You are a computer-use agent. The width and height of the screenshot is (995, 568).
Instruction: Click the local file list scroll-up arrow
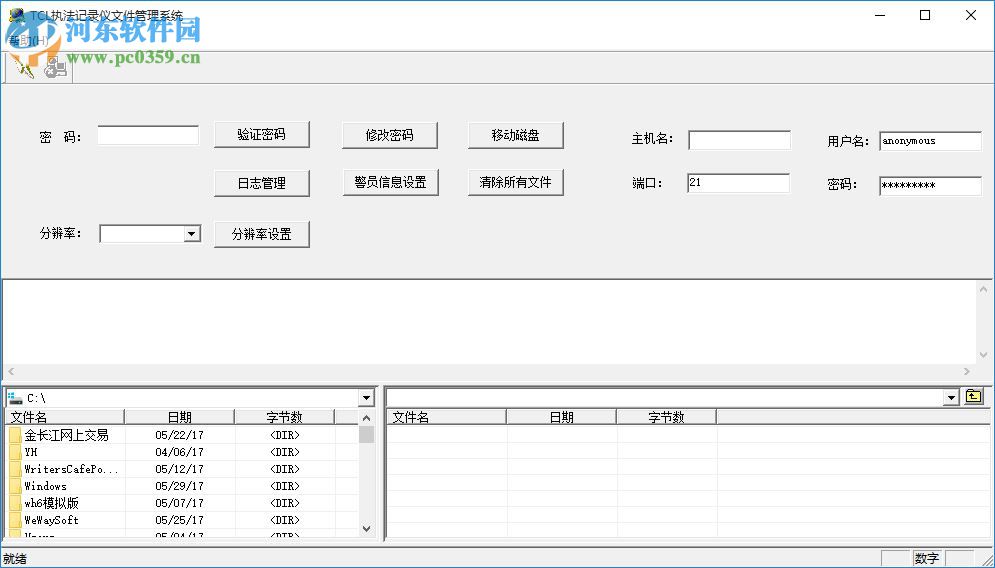366,418
